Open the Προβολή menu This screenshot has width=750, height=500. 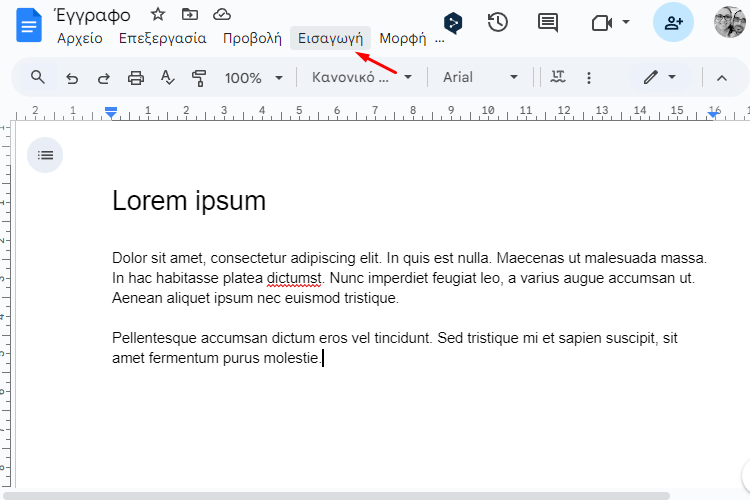[x=252, y=38]
